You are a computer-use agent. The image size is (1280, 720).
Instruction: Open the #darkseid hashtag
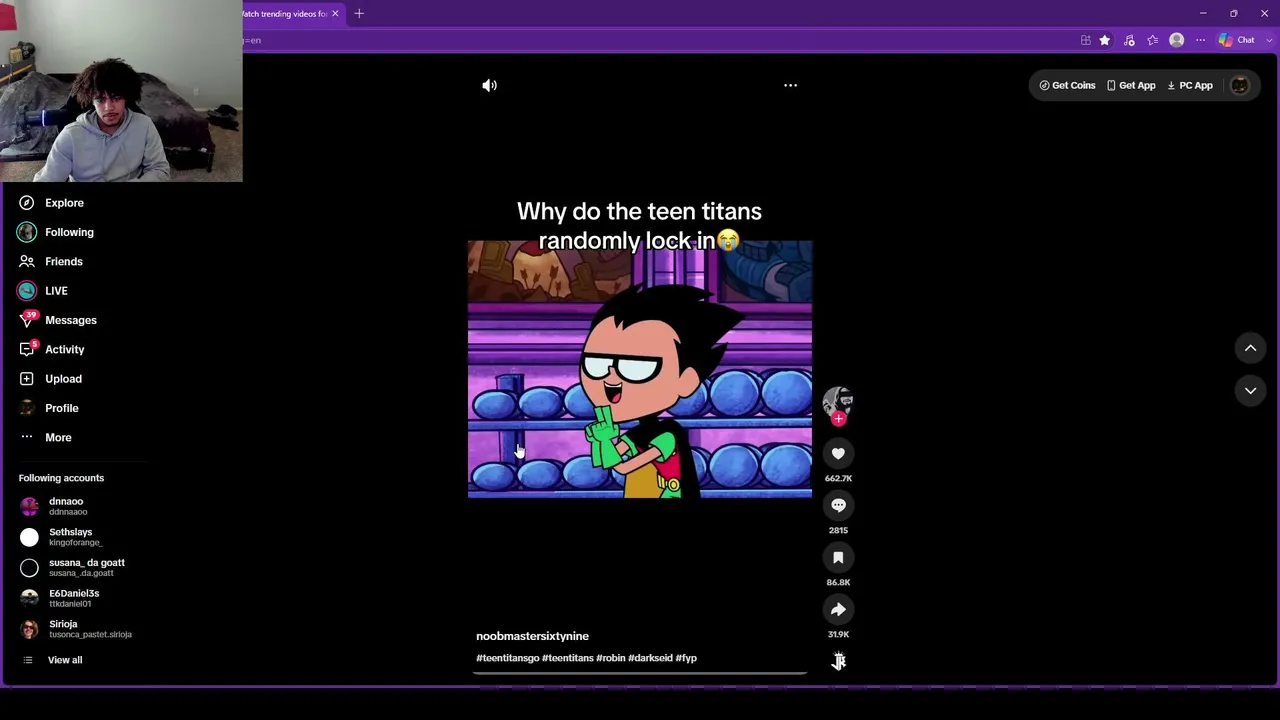tap(650, 658)
